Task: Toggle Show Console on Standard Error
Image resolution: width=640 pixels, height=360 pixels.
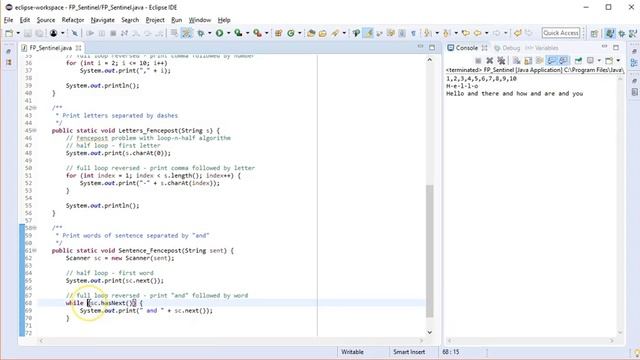Action: 563,60
